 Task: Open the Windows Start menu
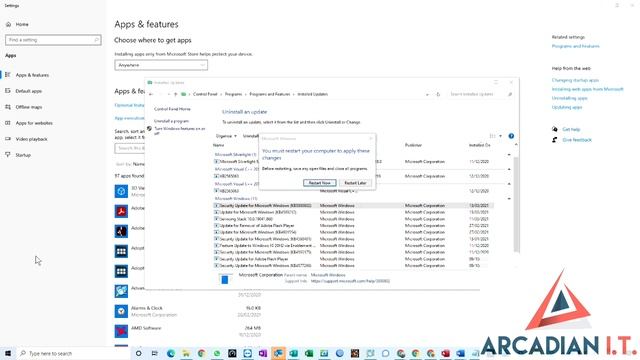[x=8, y=353]
